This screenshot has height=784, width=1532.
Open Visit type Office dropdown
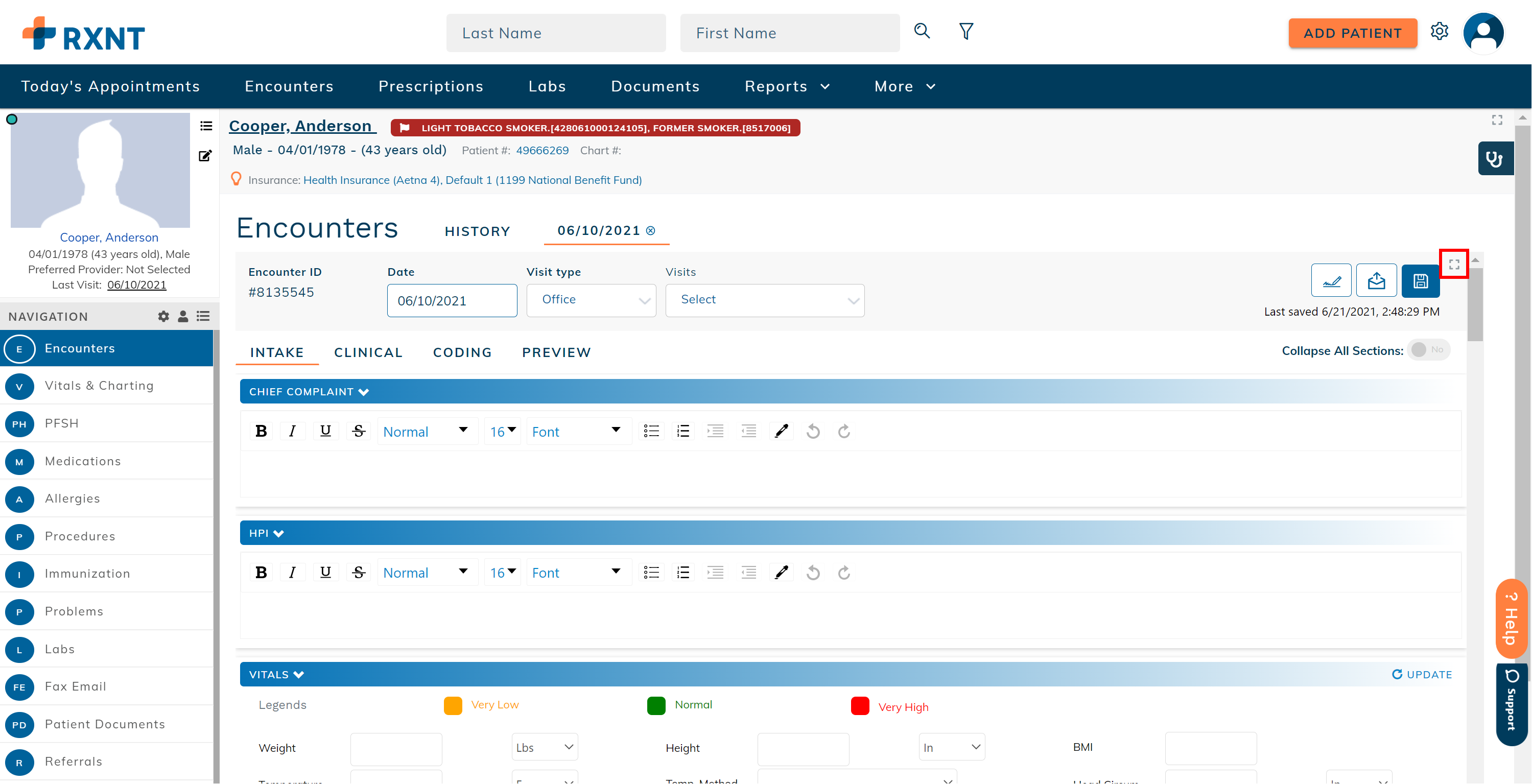pos(591,300)
